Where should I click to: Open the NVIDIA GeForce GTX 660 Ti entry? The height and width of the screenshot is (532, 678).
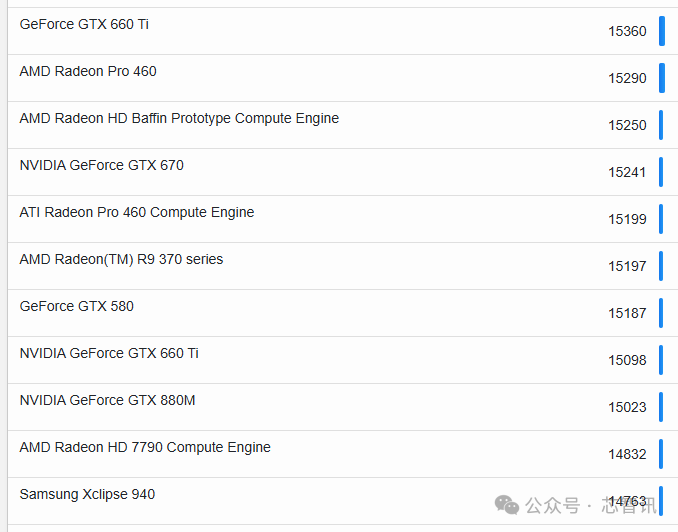tap(109, 353)
